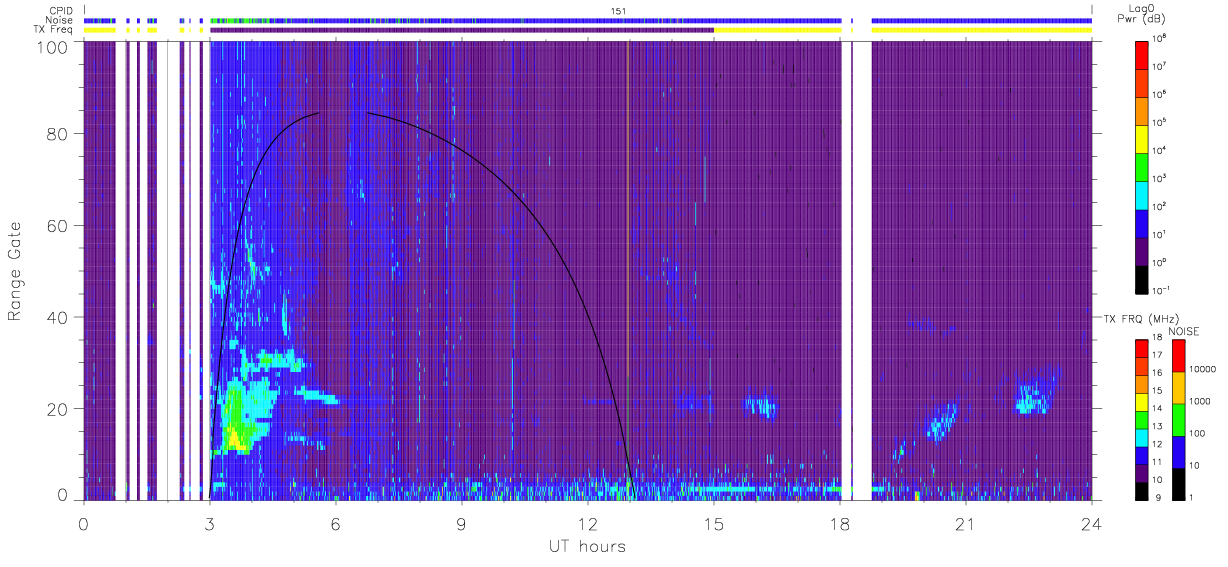Click the "Noise" row label at top left
1228x567 pixels.
(60, 20)
